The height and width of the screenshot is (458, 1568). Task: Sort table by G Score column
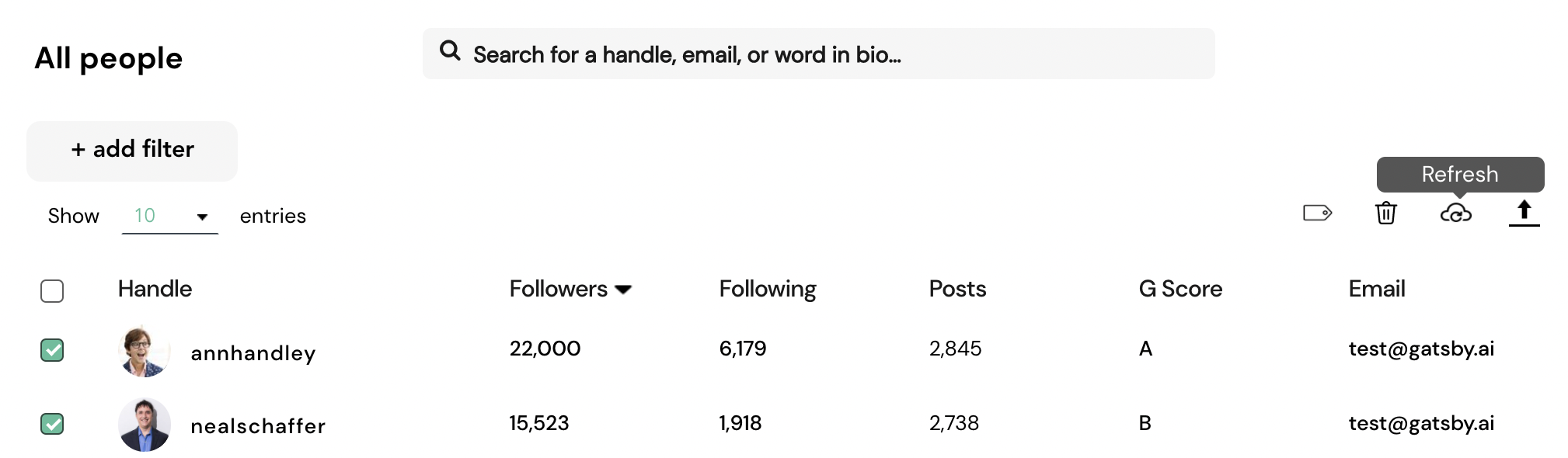(x=1180, y=289)
